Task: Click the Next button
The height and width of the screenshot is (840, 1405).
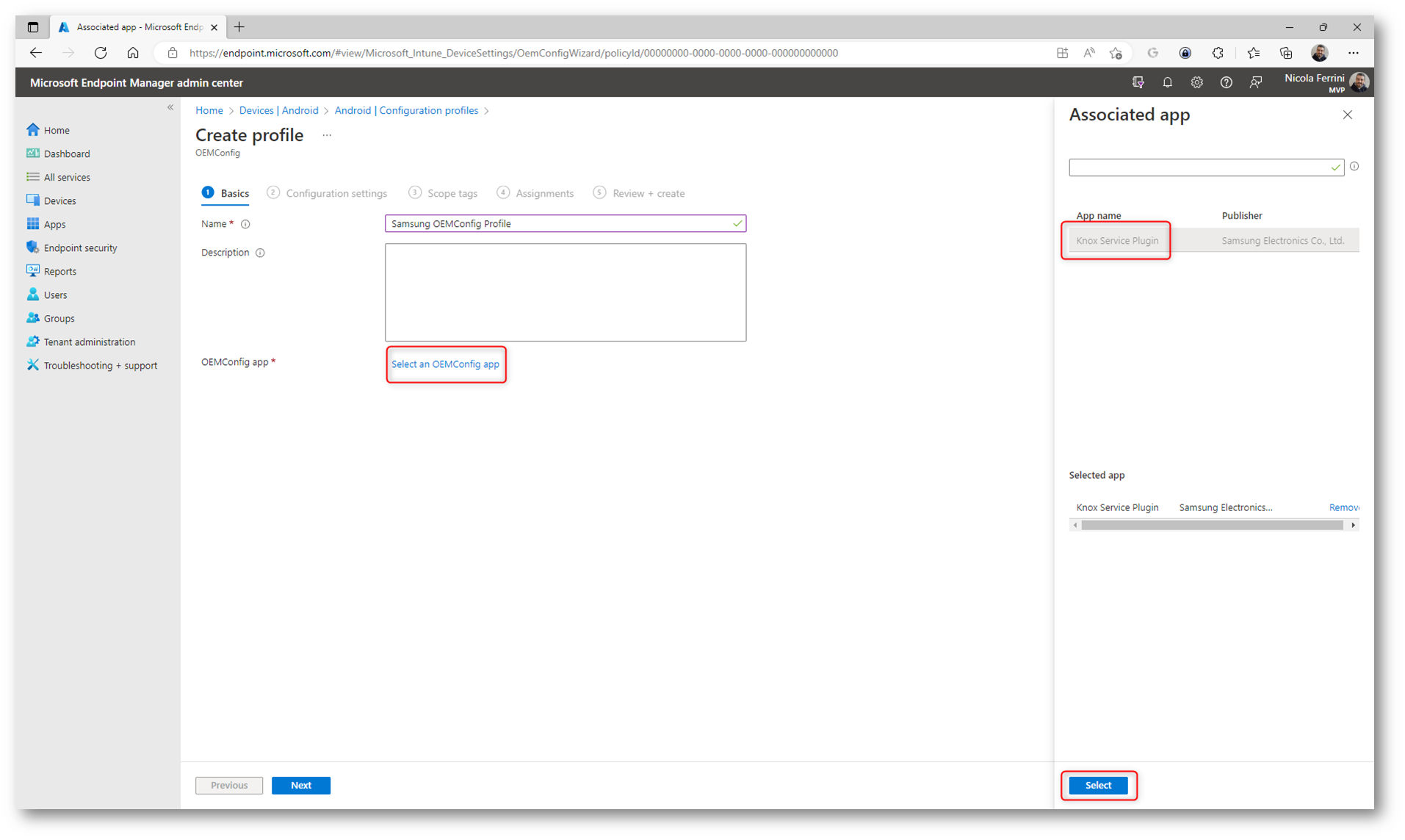Action: click(301, 785)
